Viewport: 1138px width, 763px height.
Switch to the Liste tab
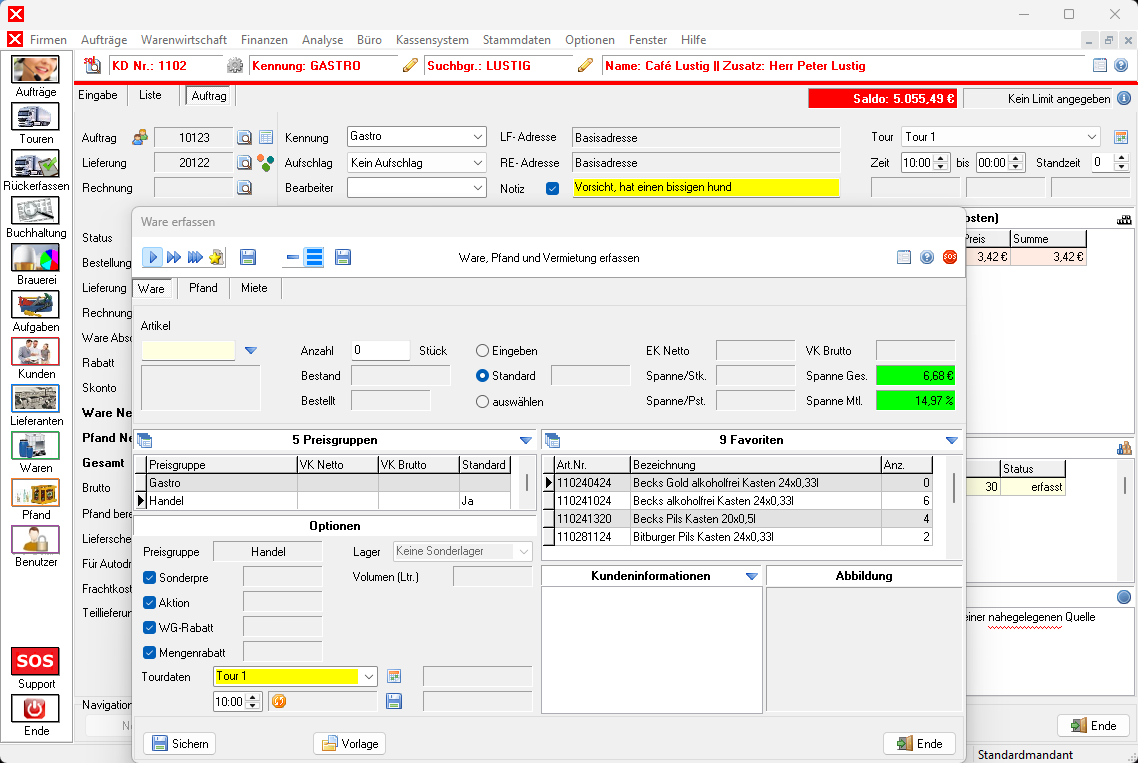(150, 95)
